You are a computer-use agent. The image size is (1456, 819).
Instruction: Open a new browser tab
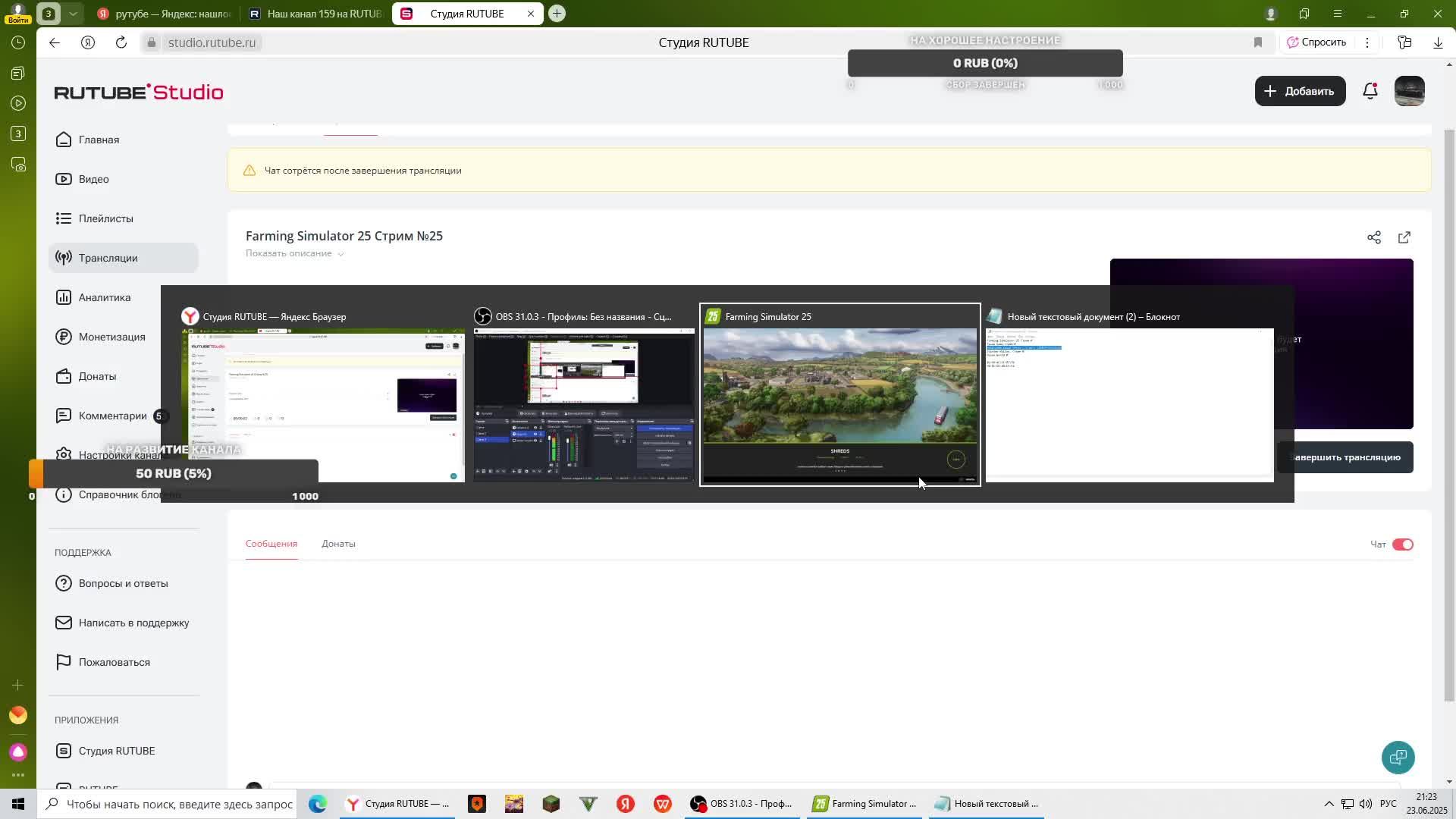coord(557,14)
